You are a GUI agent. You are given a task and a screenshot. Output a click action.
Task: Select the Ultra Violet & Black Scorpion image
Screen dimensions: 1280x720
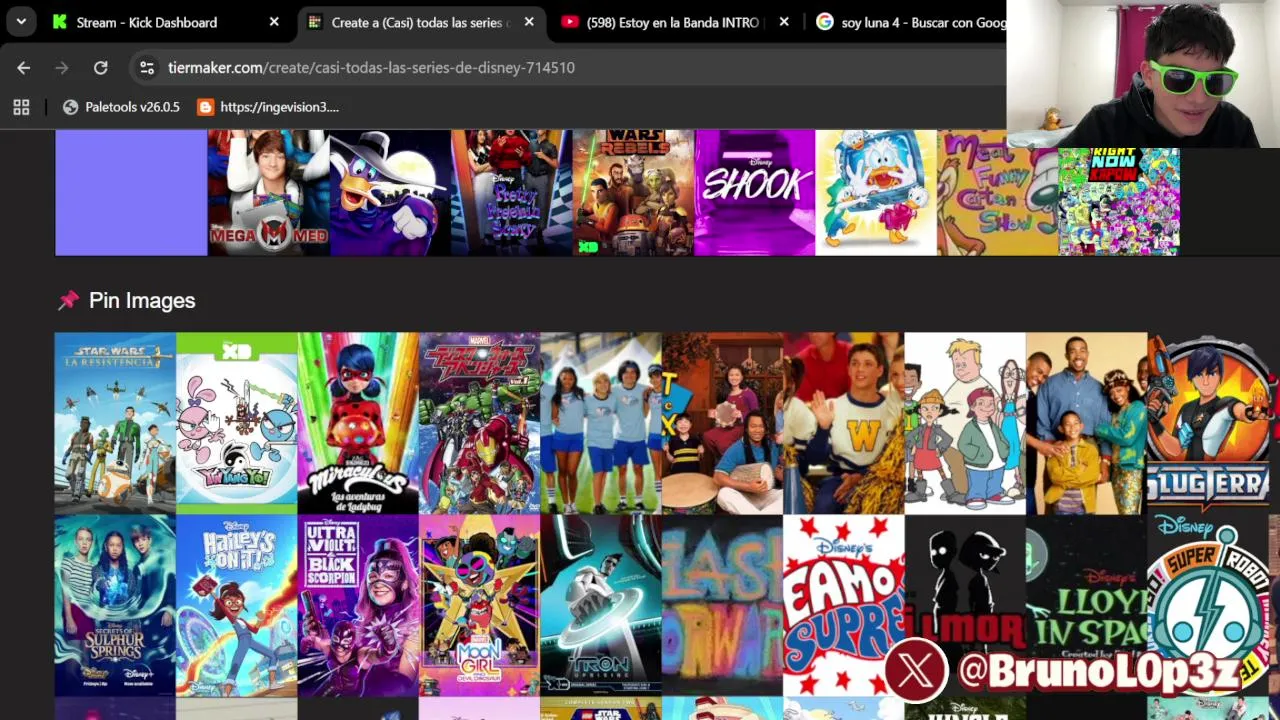[x=358, y=605]
